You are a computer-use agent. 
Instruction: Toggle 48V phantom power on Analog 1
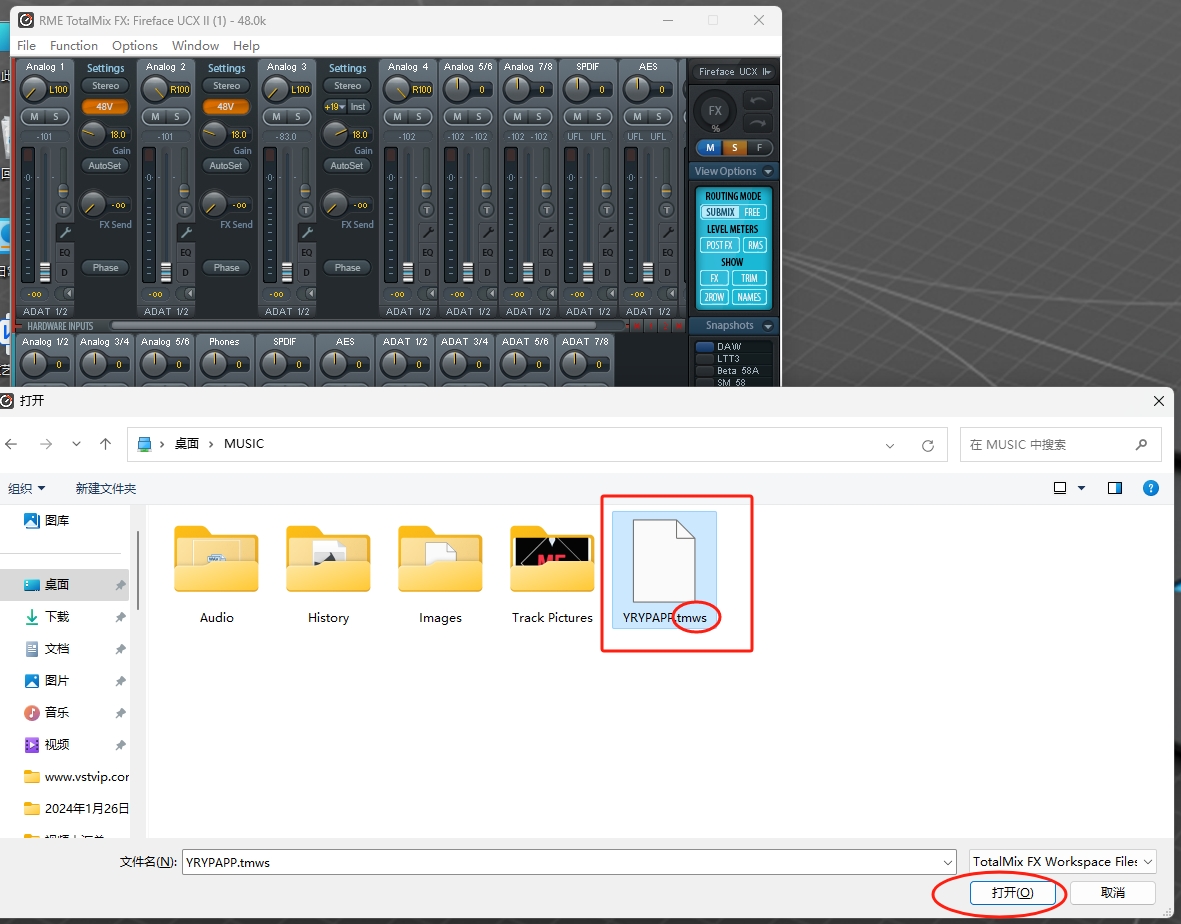coord(105,107)
